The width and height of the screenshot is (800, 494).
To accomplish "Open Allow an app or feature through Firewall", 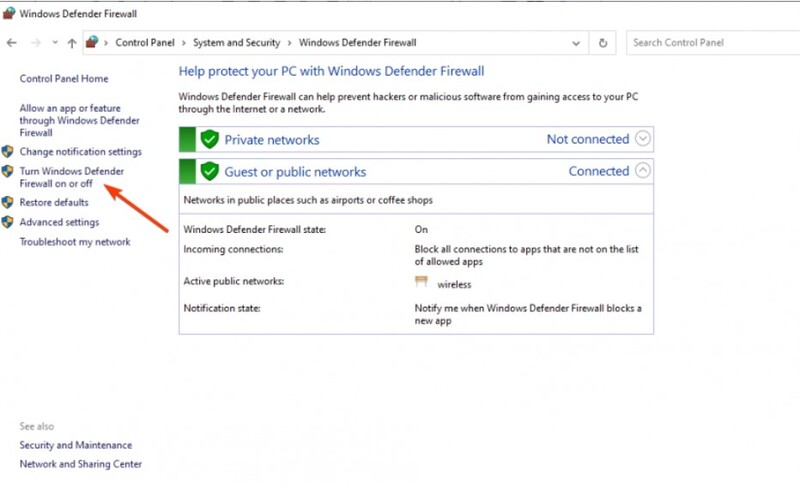I will click(80, 120).
